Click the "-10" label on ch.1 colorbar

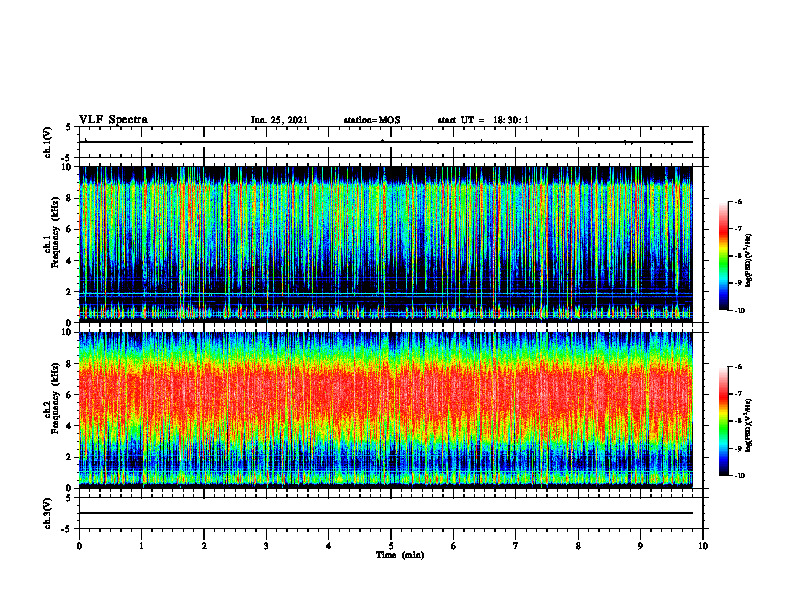(x=740, y=310)
